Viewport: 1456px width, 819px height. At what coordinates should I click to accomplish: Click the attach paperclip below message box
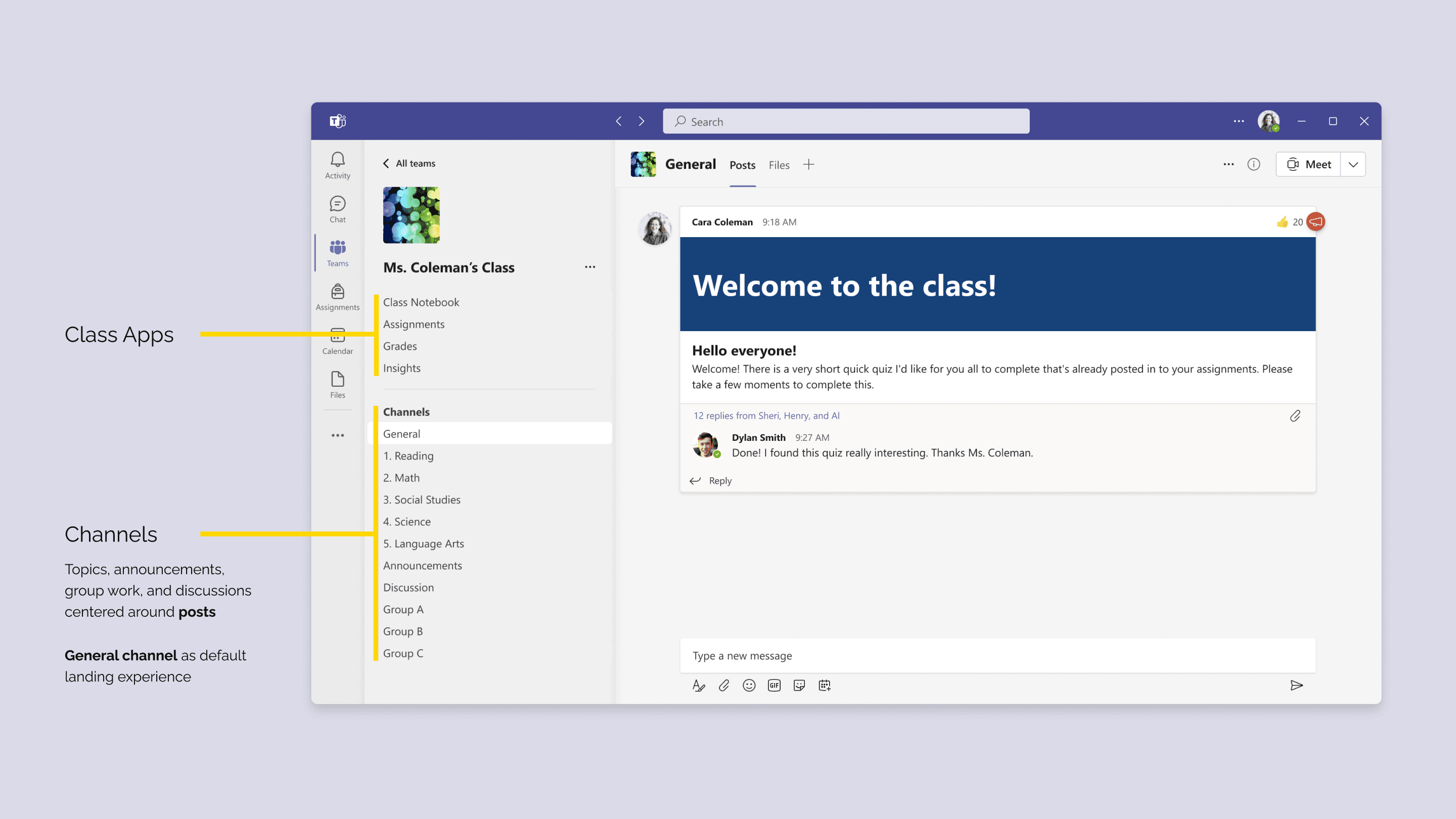(723, 686)
